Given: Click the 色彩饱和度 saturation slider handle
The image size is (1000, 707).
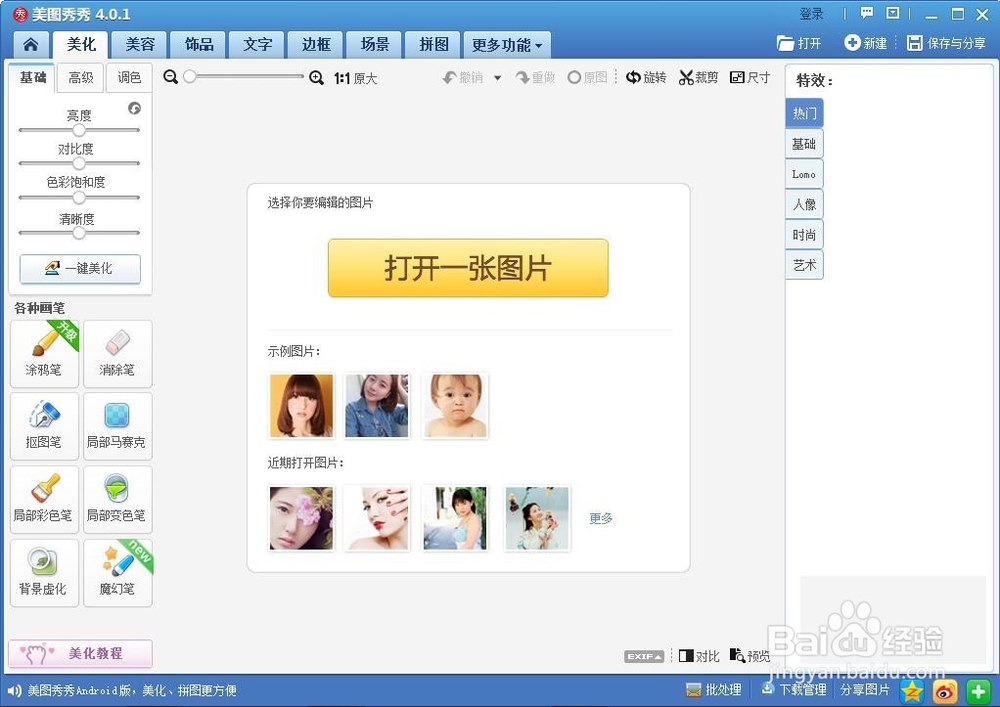Looking at the screenshot, I should click(x=79, y=198).
